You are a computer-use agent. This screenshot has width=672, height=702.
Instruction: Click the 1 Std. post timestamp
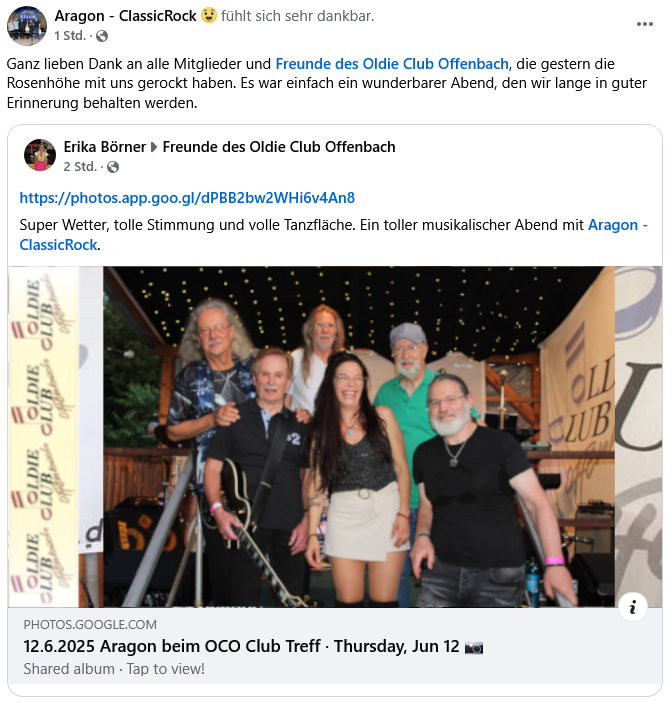coord(70,36)
